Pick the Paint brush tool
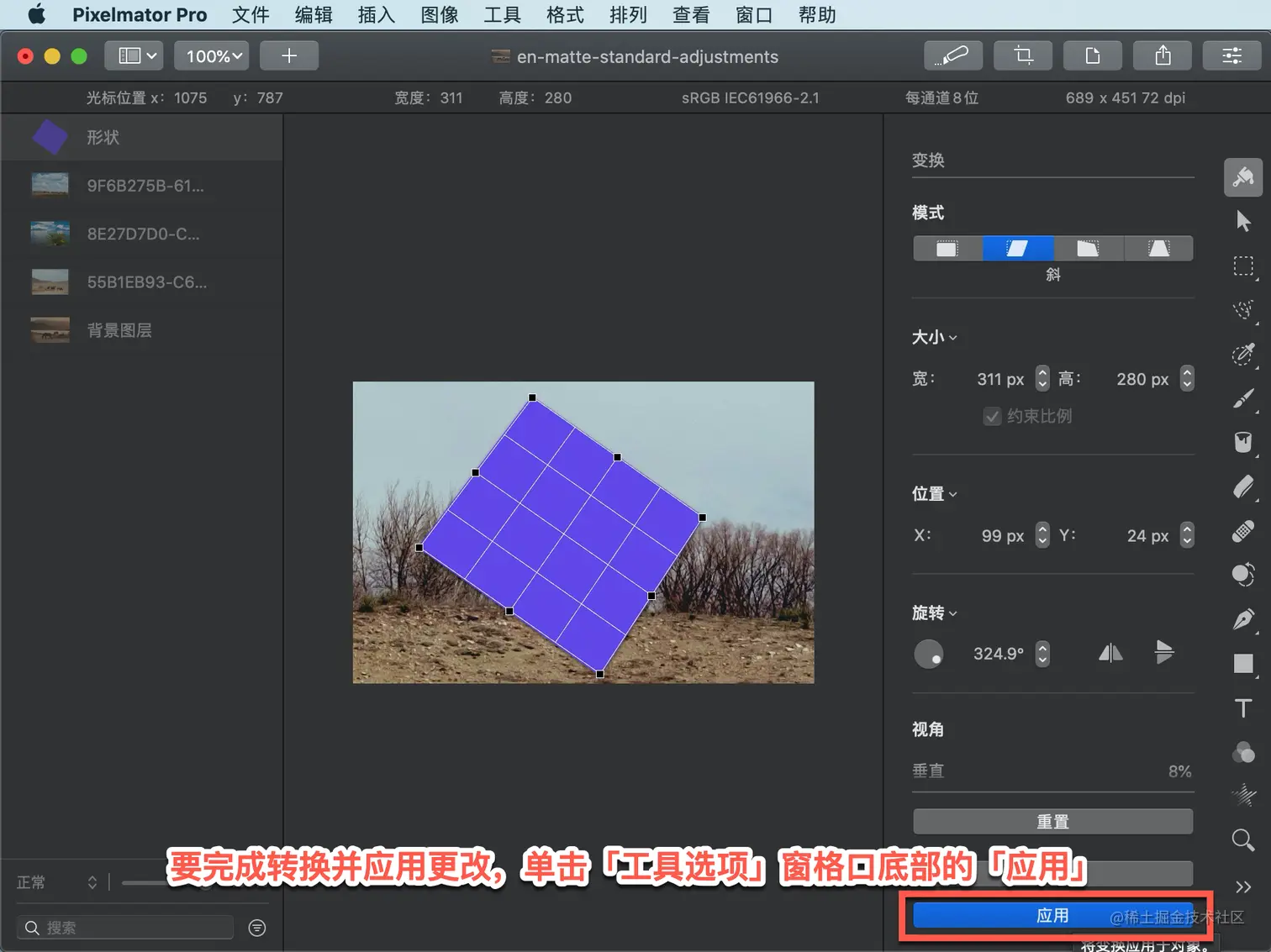1271x952 pixels. click(x=1243, y=398)
